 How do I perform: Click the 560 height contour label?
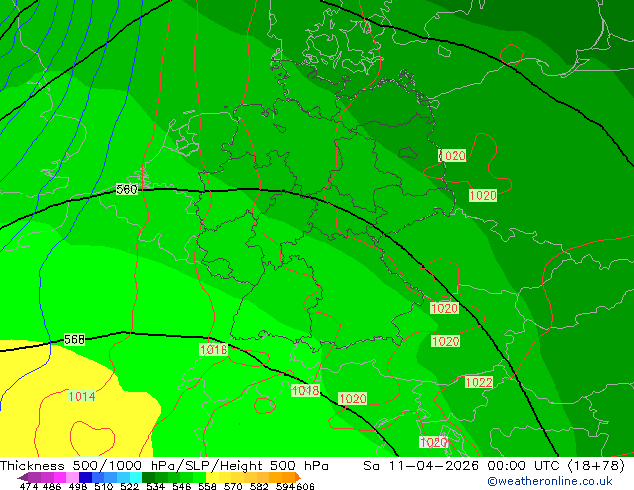click(x=127, y=189)
